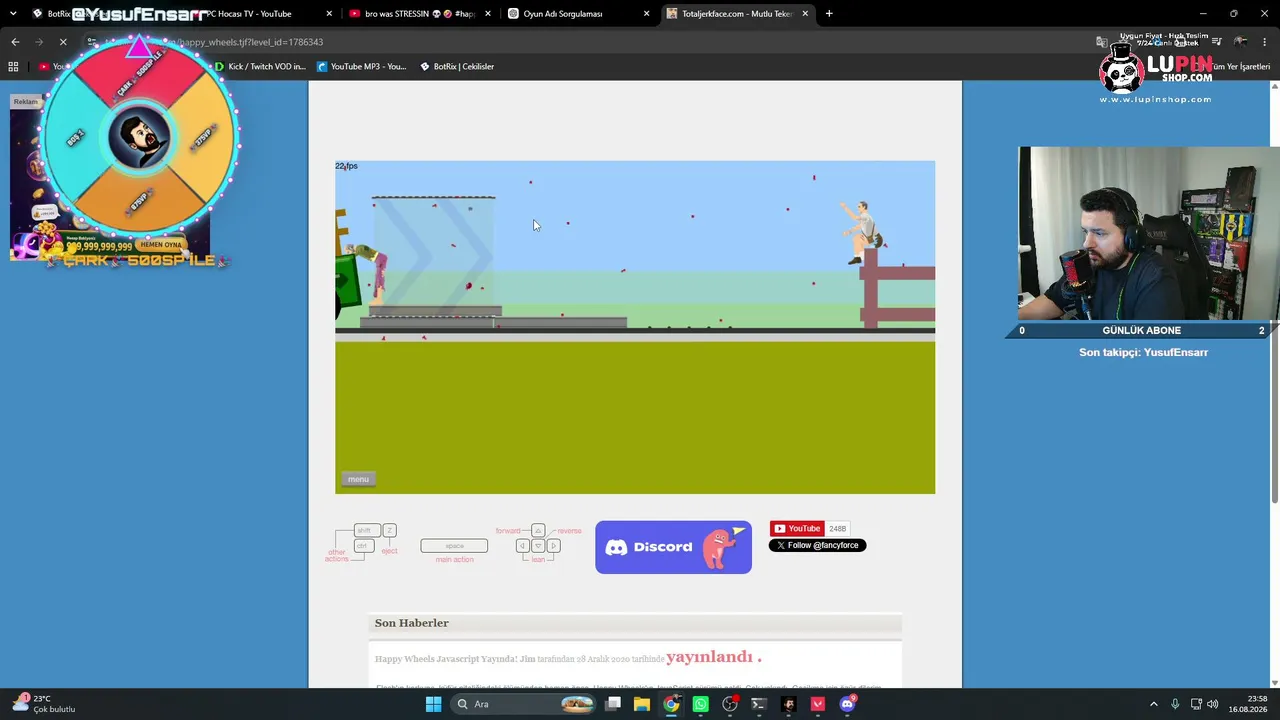Open the YouTube MP3 bookmark
The height and width of the screenshot is (720, 1280).
(361, 67)
